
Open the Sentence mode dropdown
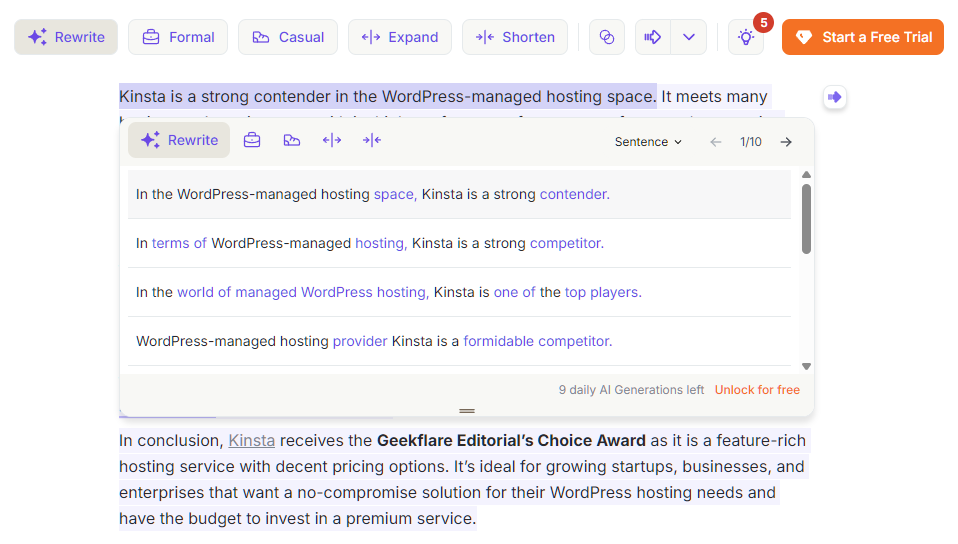tap(648, 142)
